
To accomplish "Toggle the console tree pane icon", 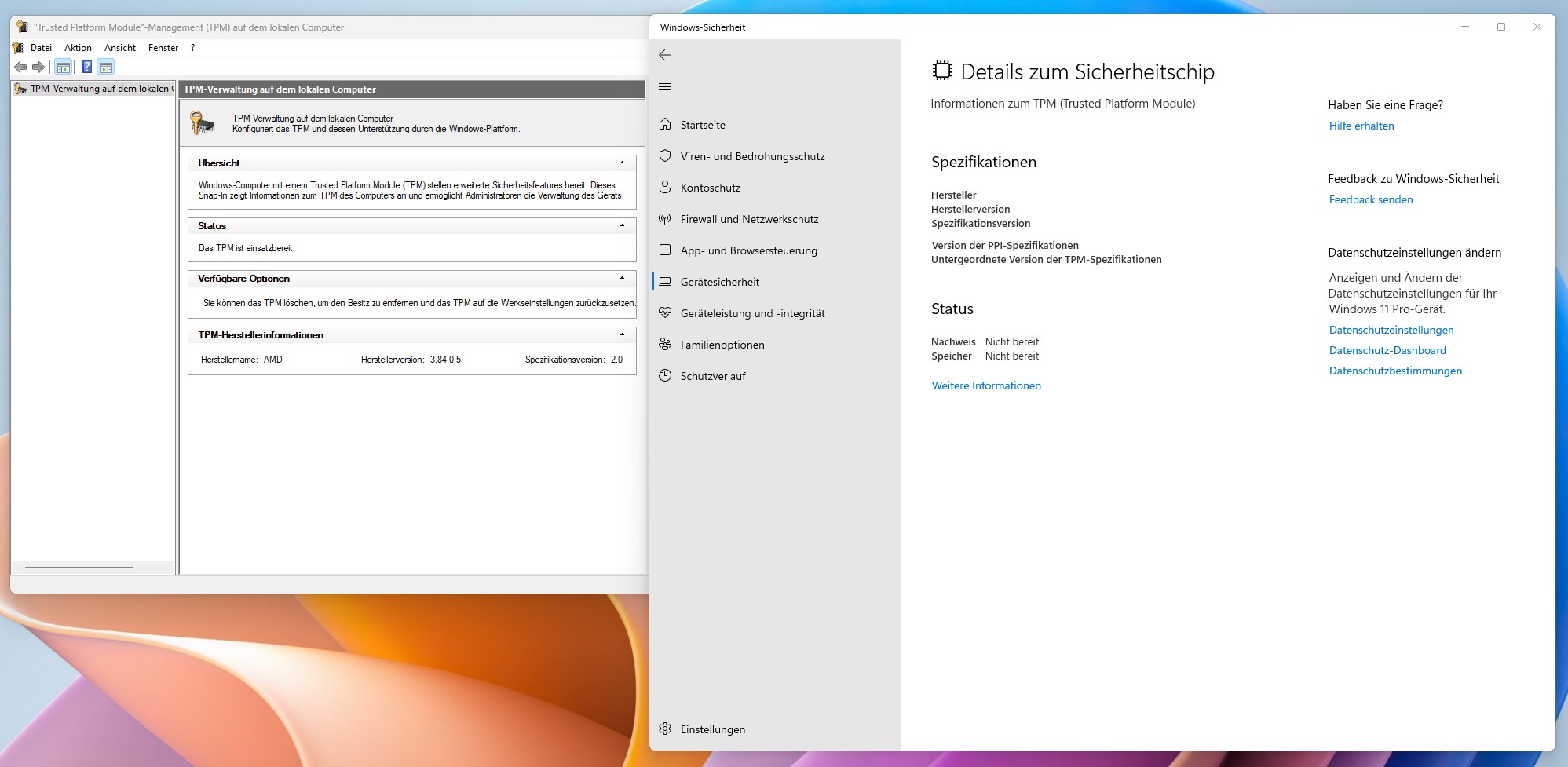I will pyautogui.click(x=64, y=68).
